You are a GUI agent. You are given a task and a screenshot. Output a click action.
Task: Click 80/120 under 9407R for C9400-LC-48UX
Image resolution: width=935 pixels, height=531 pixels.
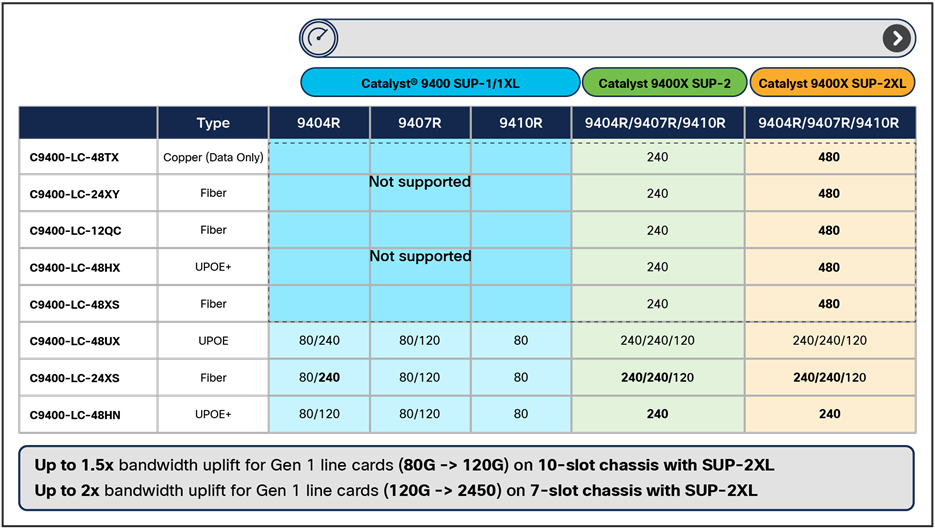pyautogui.click(x=420, y=341)
